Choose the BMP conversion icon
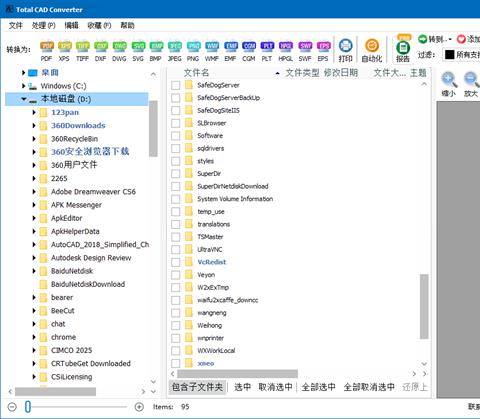 156,51
